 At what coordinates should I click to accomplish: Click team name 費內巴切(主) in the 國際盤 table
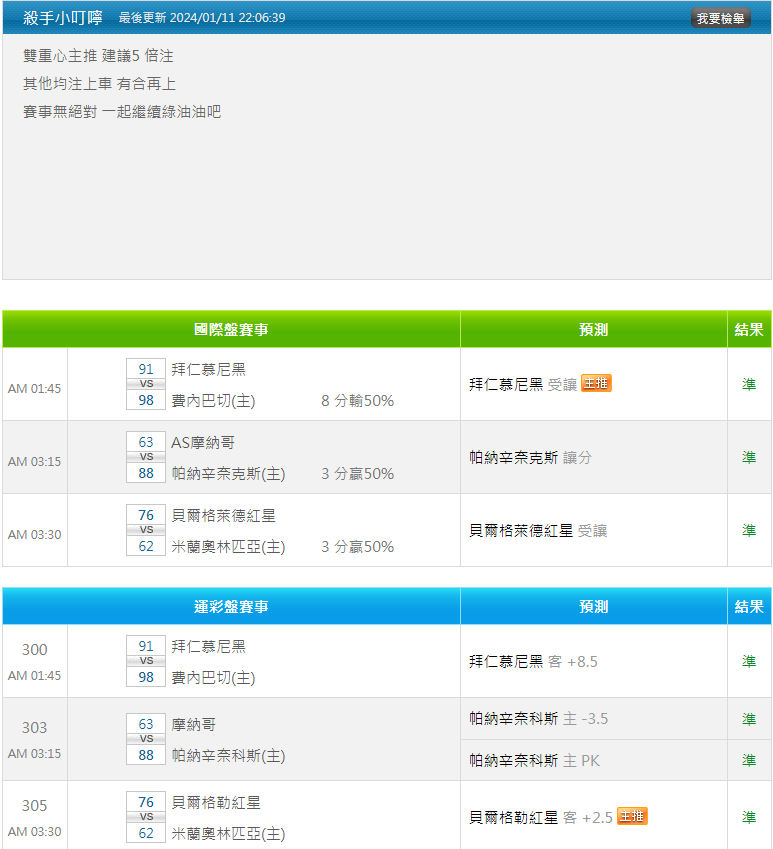tap(213, 401)
